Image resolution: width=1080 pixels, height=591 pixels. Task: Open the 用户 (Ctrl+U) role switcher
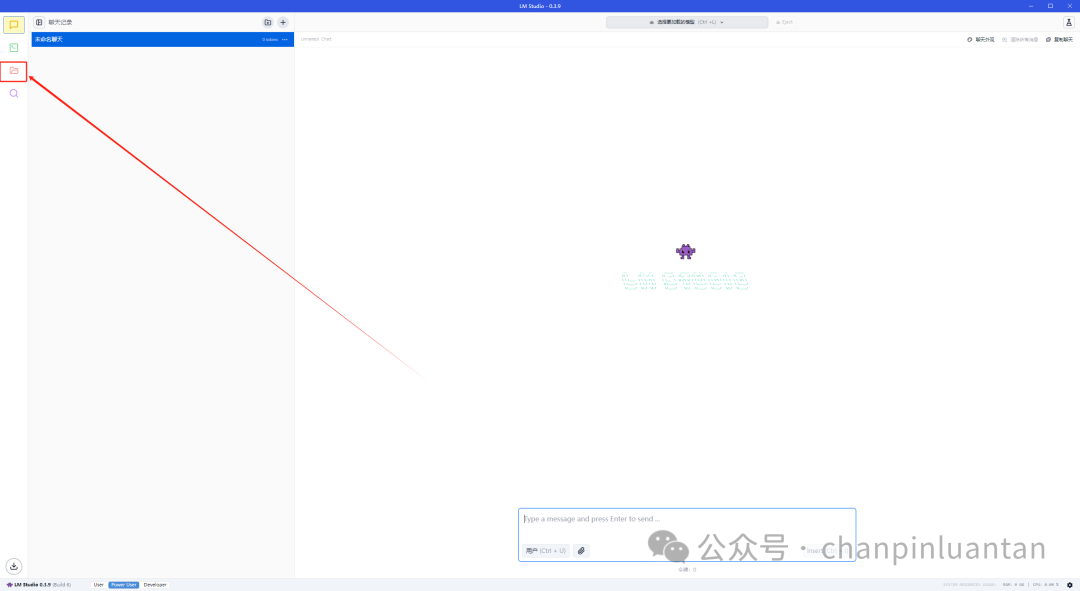pos(546,550)
